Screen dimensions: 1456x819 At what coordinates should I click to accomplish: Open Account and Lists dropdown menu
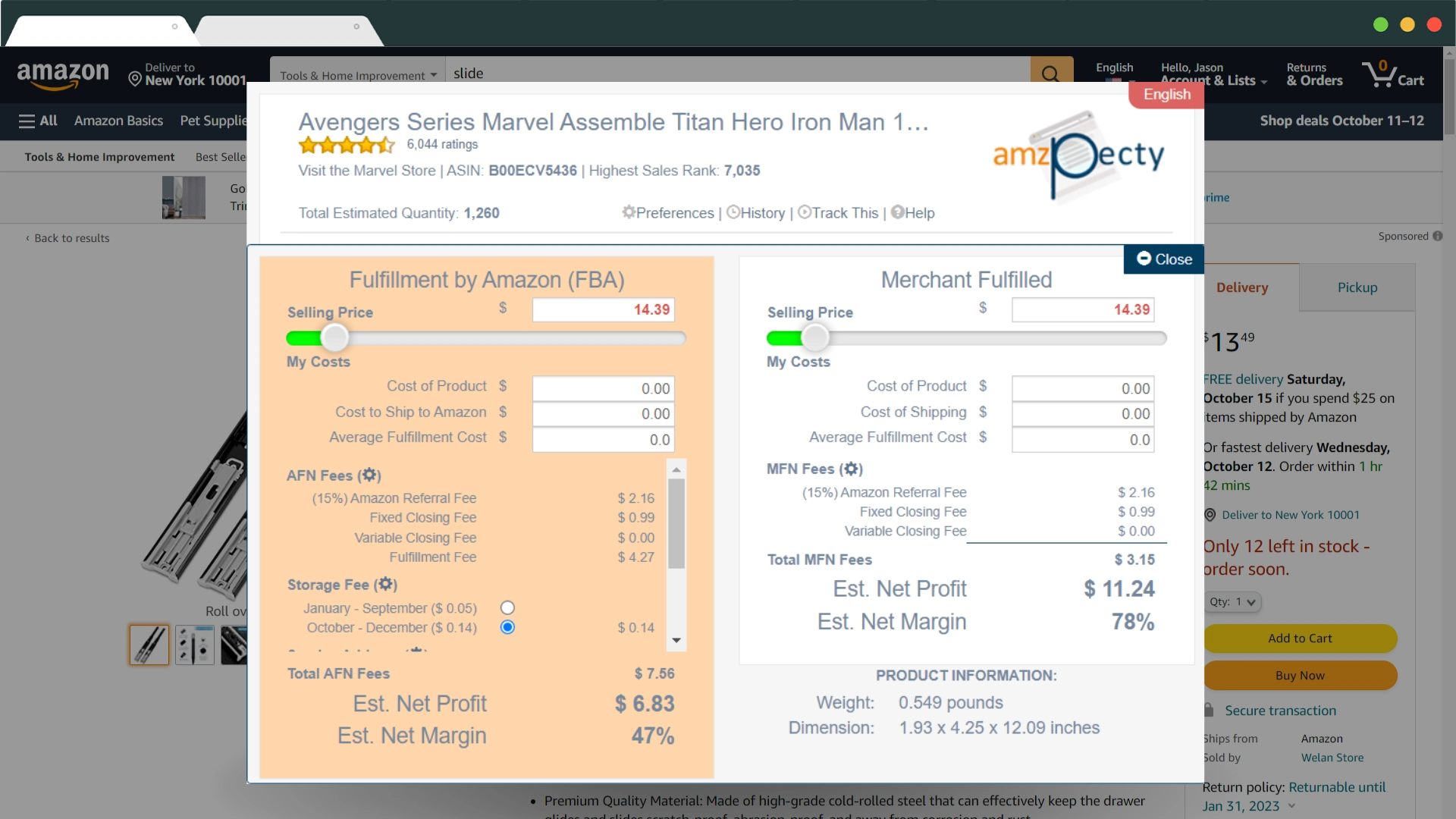pos(1211,75)
